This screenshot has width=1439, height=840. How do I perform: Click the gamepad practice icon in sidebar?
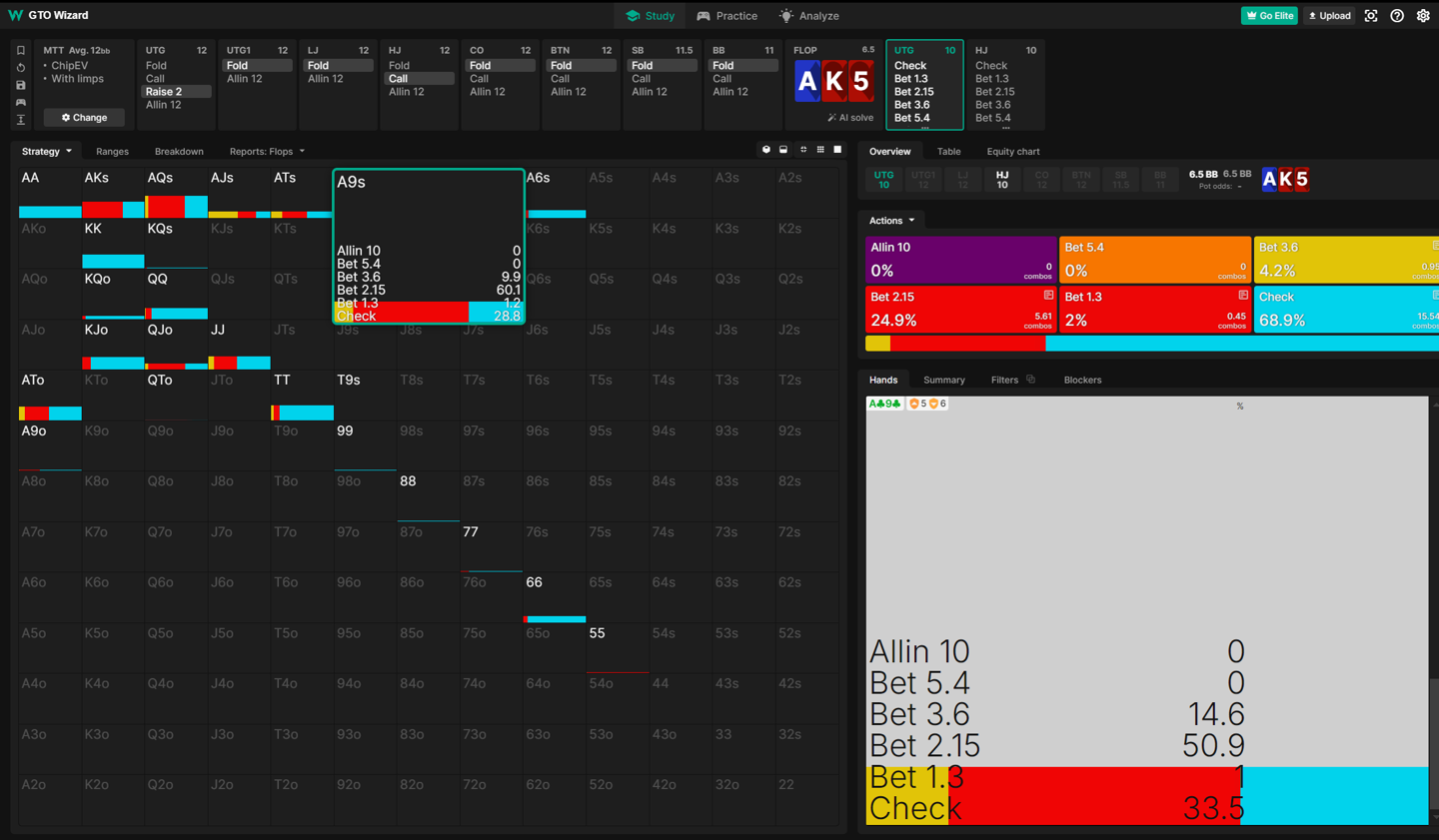21,103
